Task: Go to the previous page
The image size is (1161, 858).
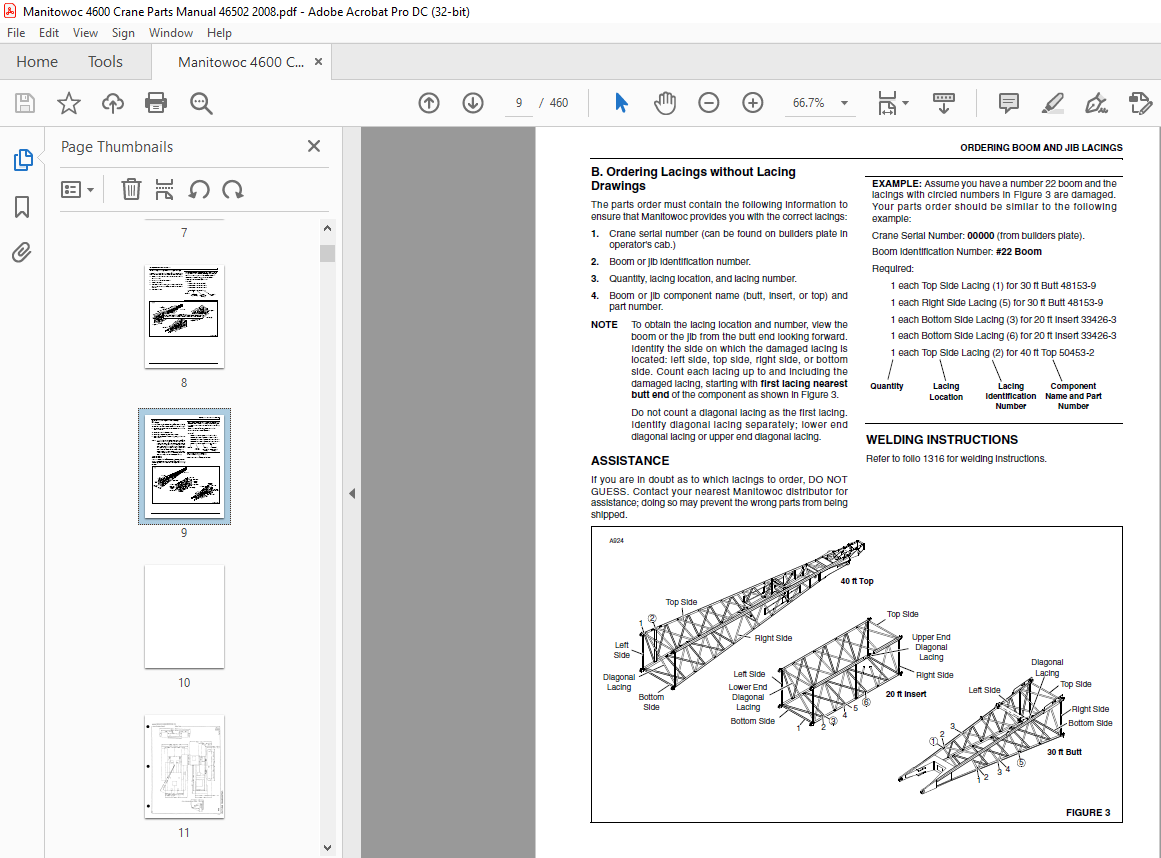Action: [429, 103]
